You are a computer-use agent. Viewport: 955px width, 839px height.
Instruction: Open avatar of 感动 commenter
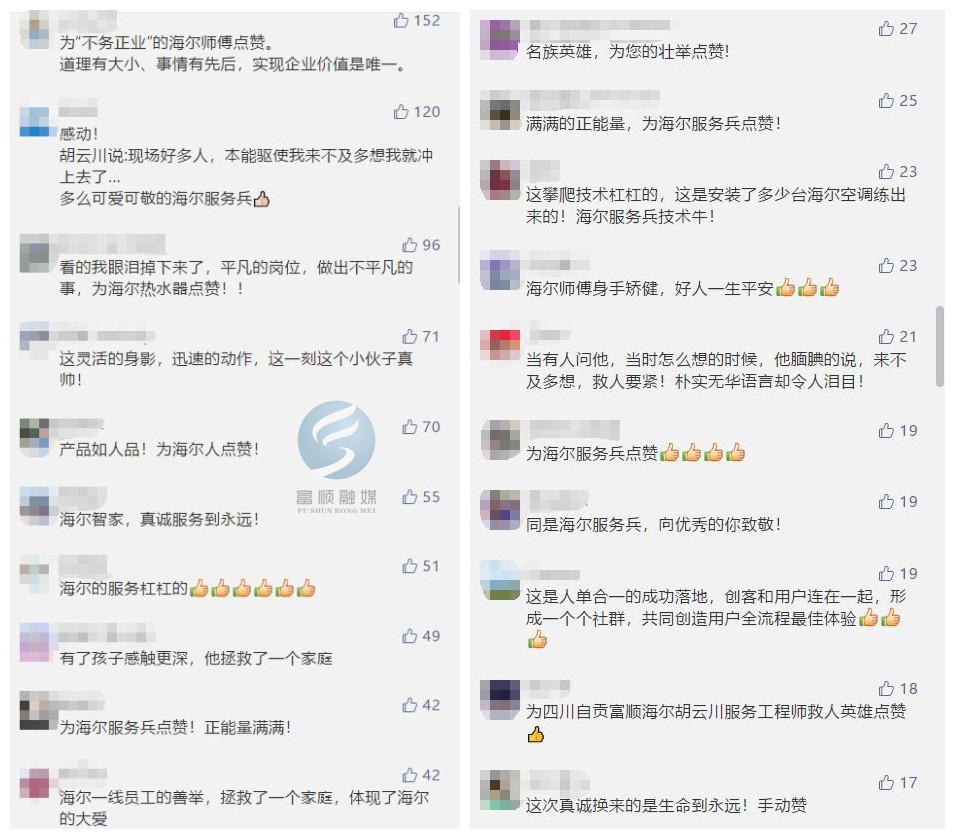coord(34,122)
